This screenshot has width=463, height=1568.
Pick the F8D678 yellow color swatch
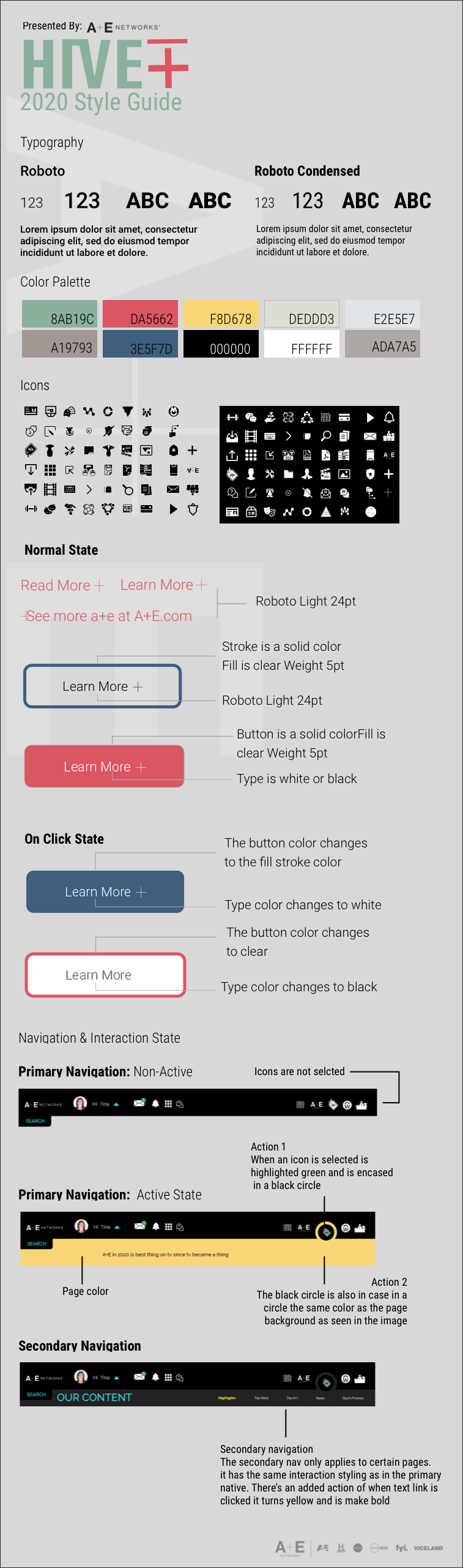click(221, 315)
